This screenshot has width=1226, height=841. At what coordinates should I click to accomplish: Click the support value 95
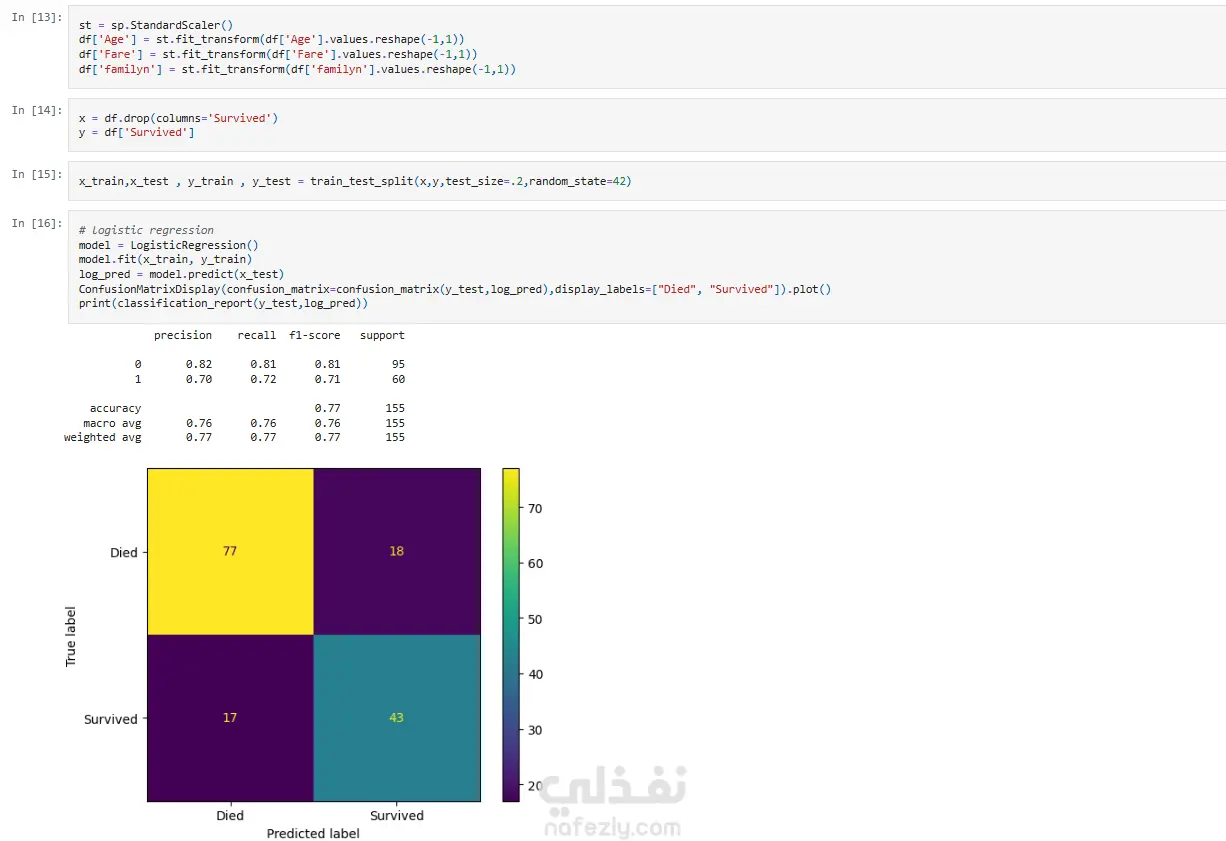(398, 364)
